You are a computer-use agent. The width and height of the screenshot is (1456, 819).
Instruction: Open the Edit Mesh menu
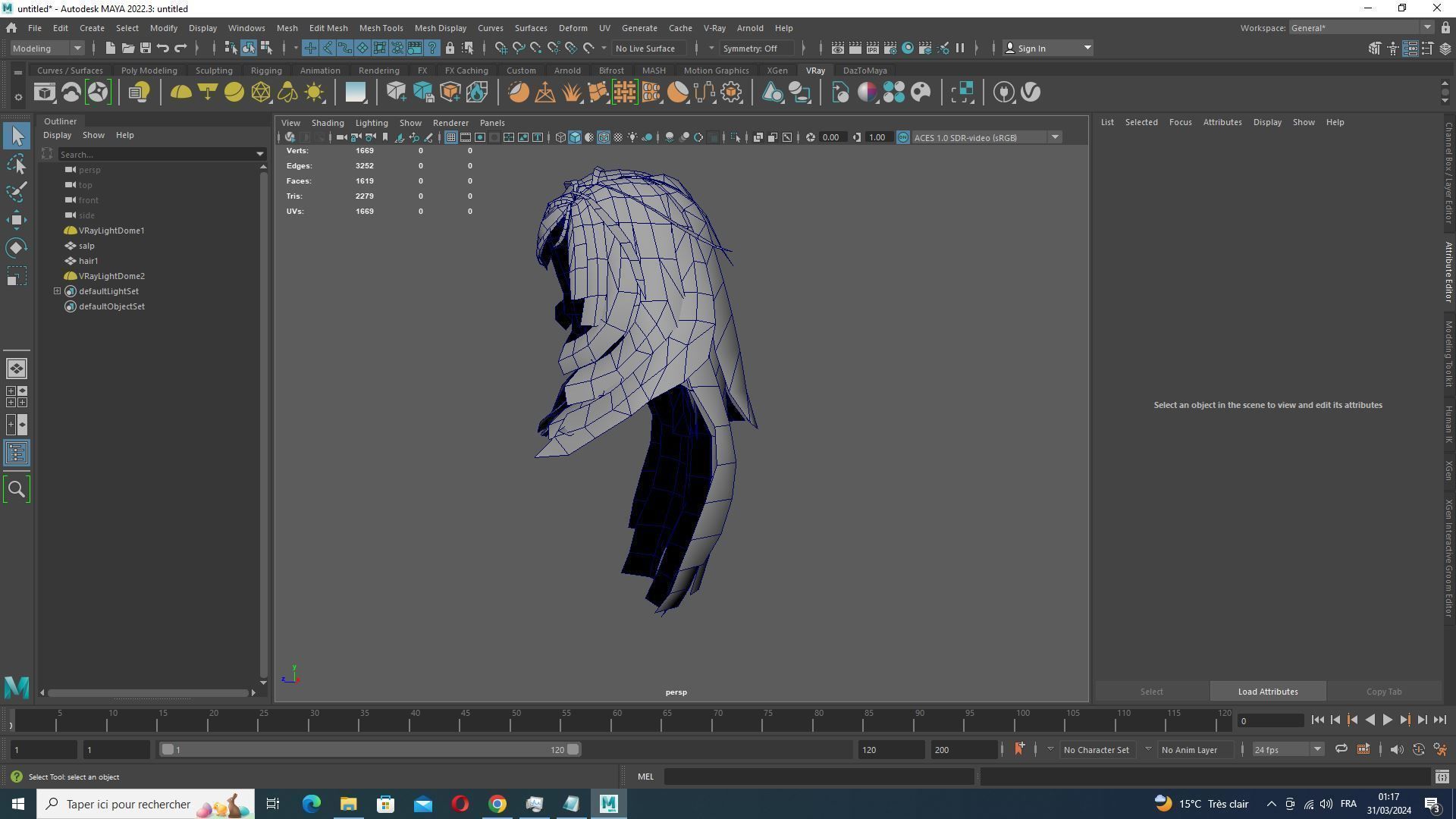[328, 28]
